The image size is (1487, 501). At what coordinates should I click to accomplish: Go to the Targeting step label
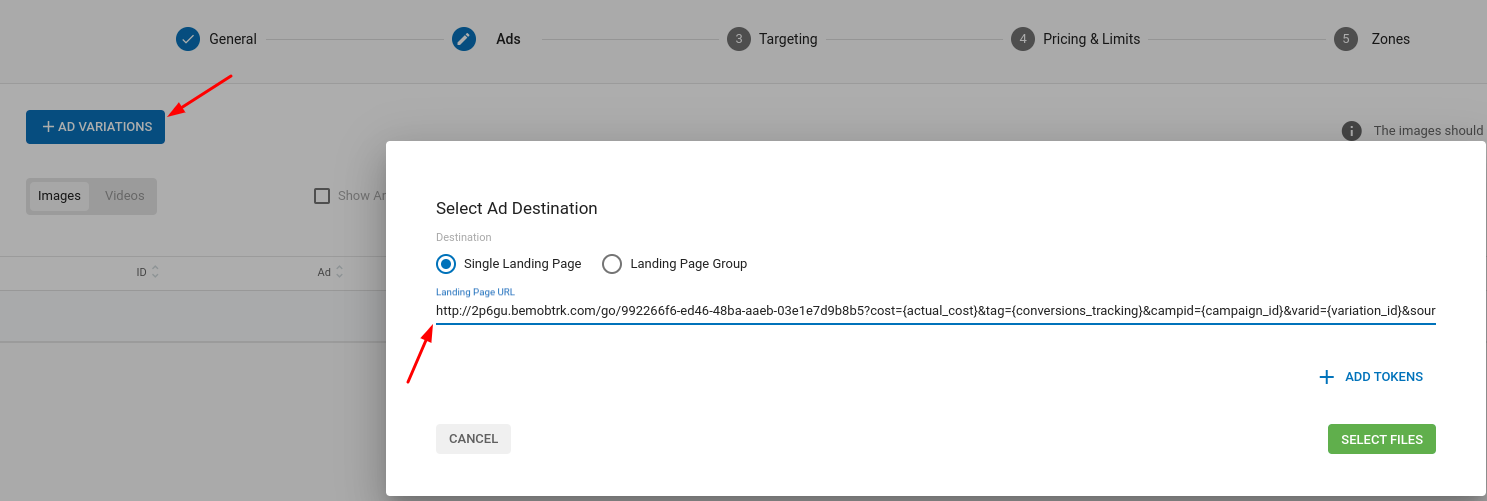788,39
